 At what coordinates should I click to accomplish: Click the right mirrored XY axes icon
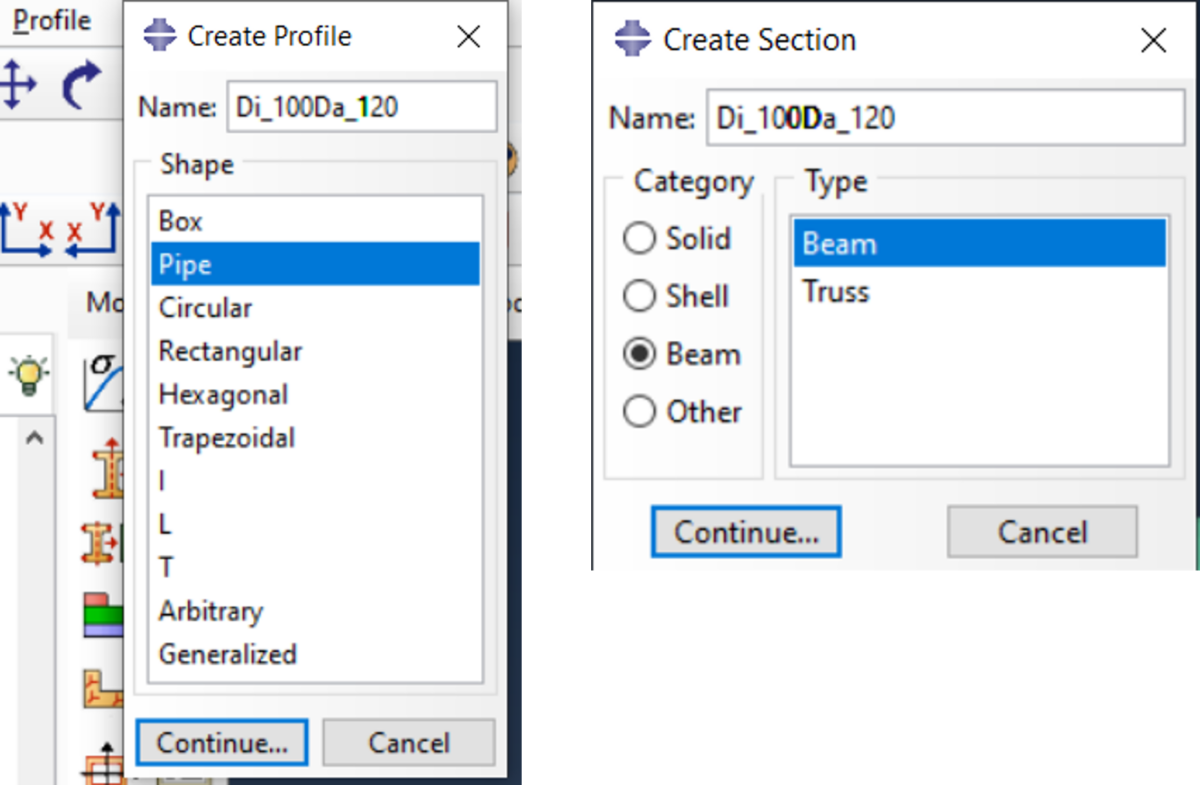(93, 228)
